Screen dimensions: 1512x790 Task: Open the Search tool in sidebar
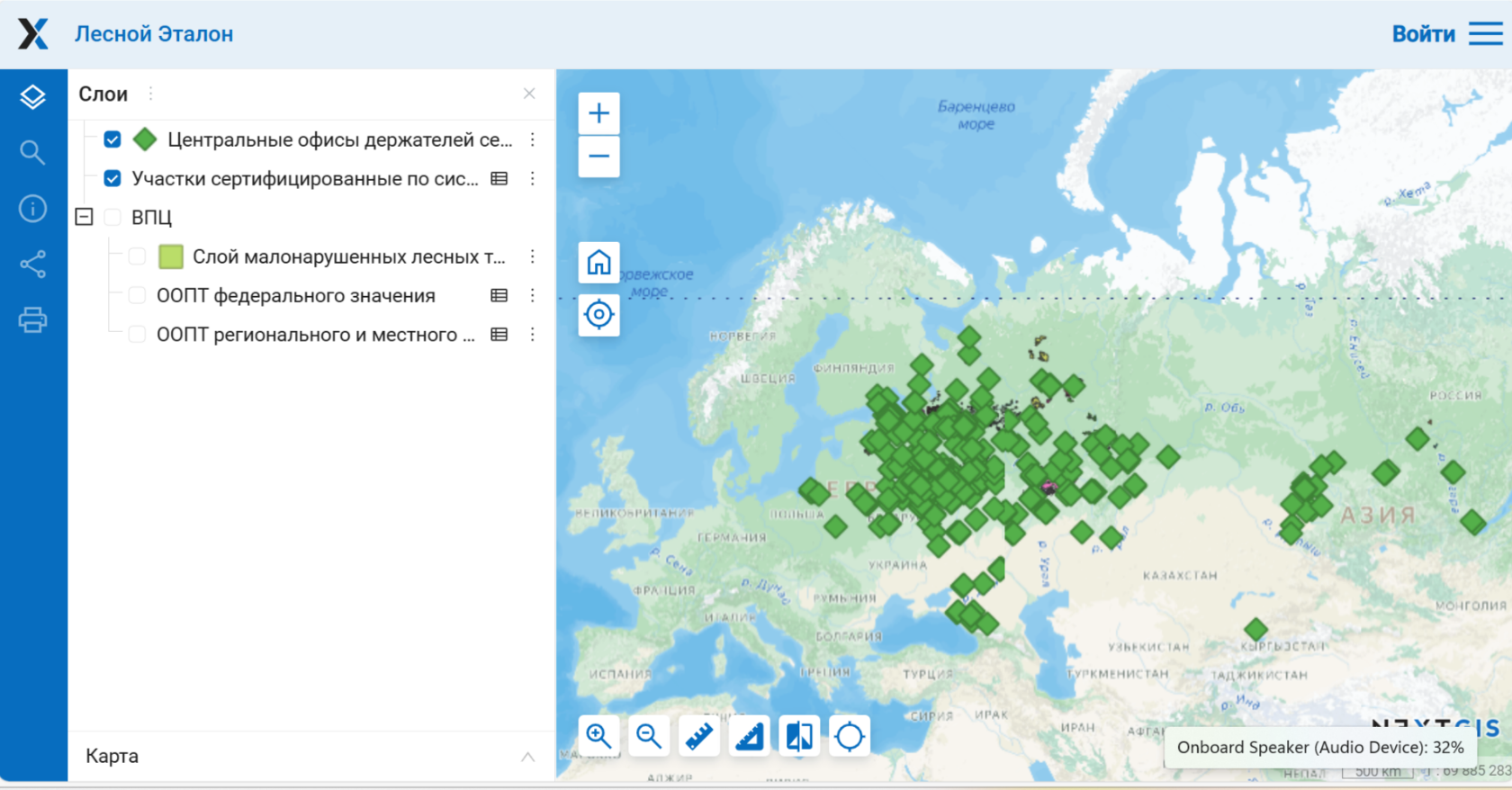[32, 153]
